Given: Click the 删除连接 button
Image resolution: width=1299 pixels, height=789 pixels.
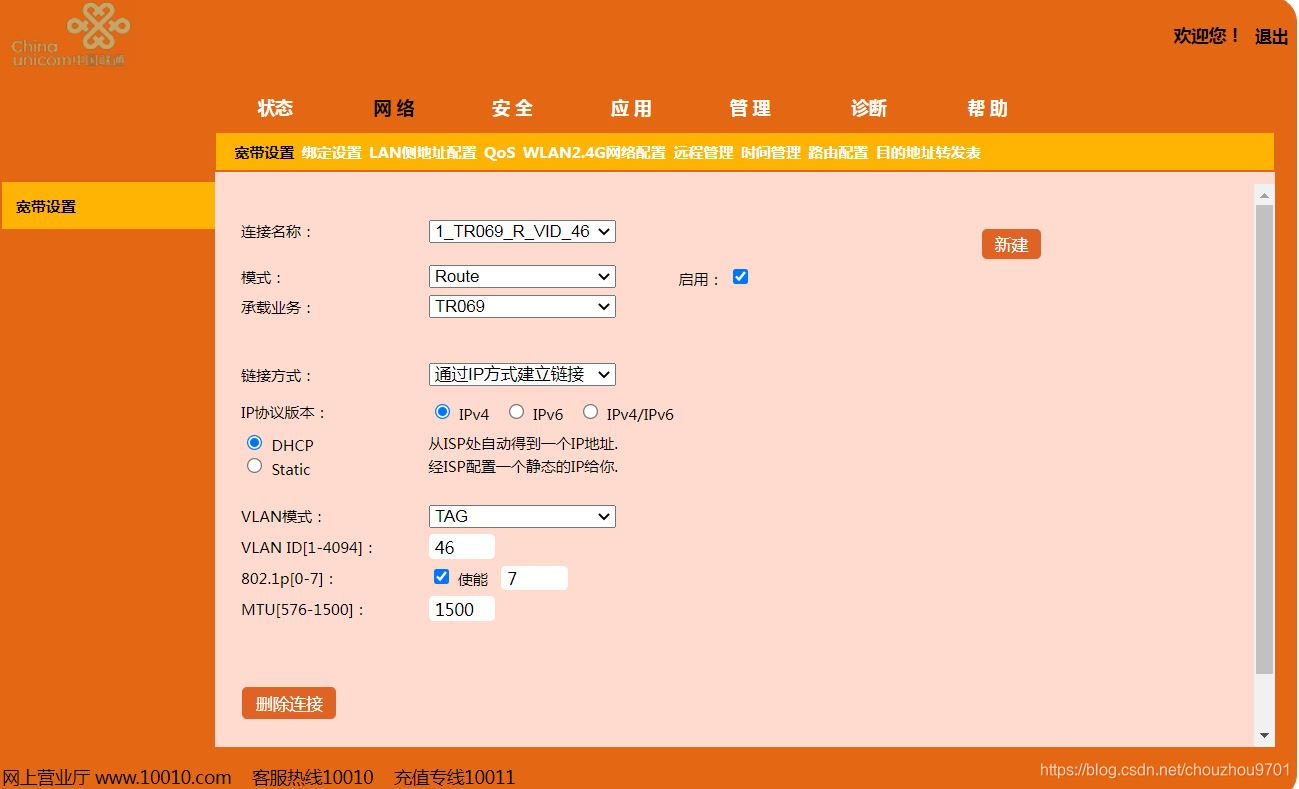Looking at the screenshot, I should coord(289,703).
